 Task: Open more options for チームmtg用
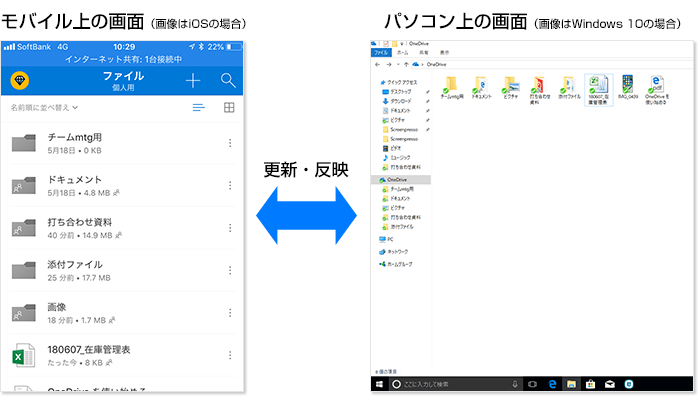230,143
